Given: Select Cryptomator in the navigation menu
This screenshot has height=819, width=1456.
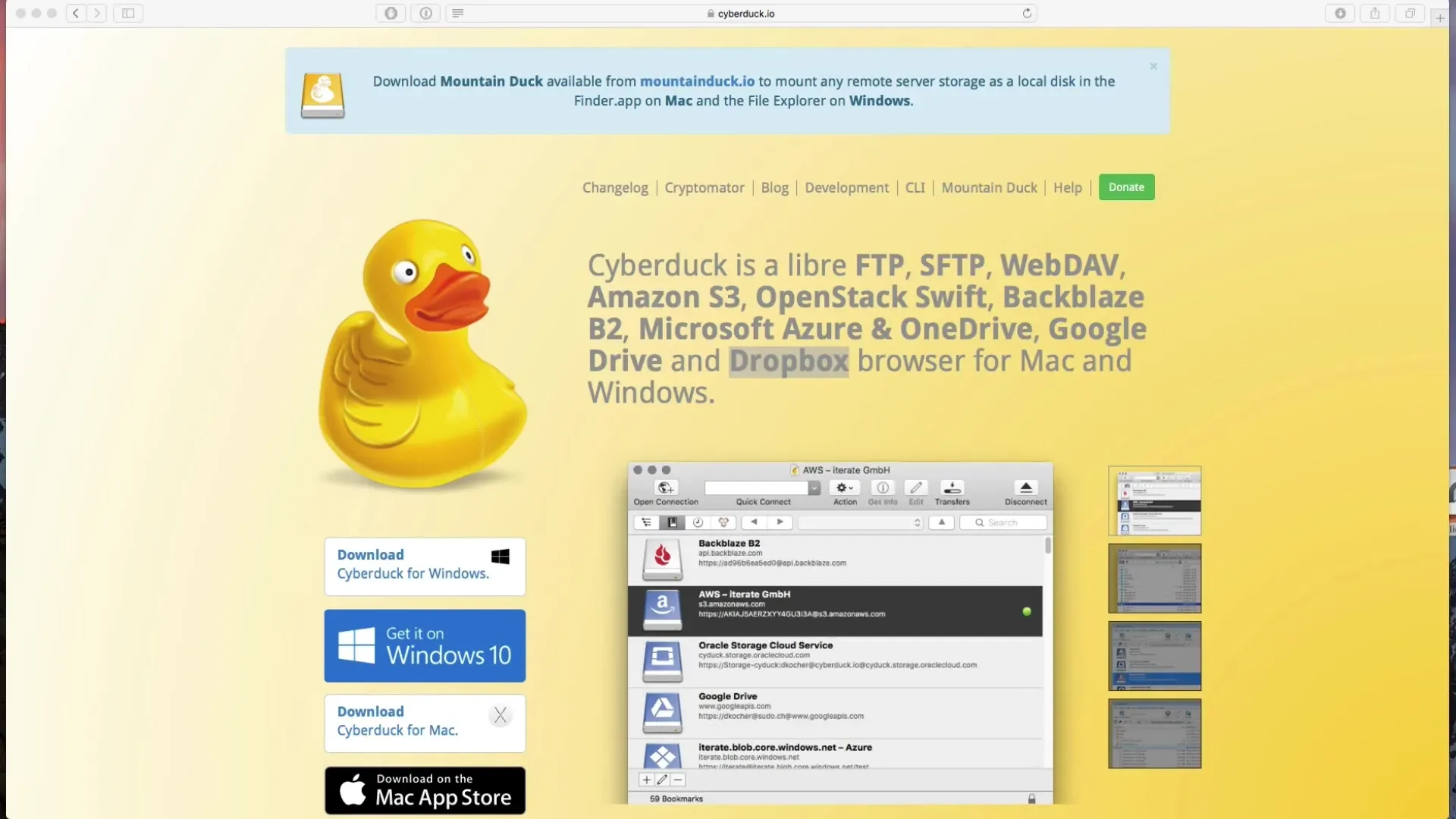Looking at the screenshot, I should [x=704, y=187].
